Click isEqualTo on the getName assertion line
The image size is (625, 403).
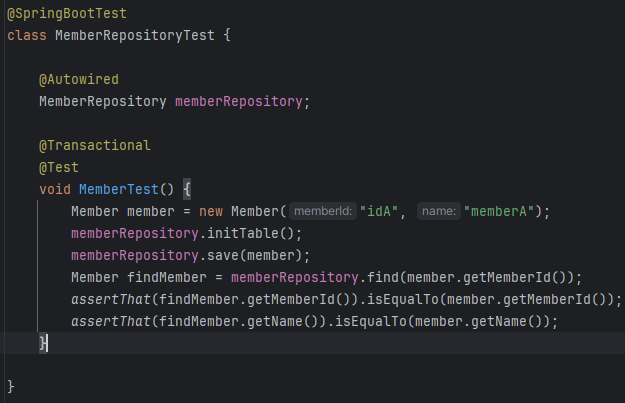pyautogui.click(x=371, y=321)
